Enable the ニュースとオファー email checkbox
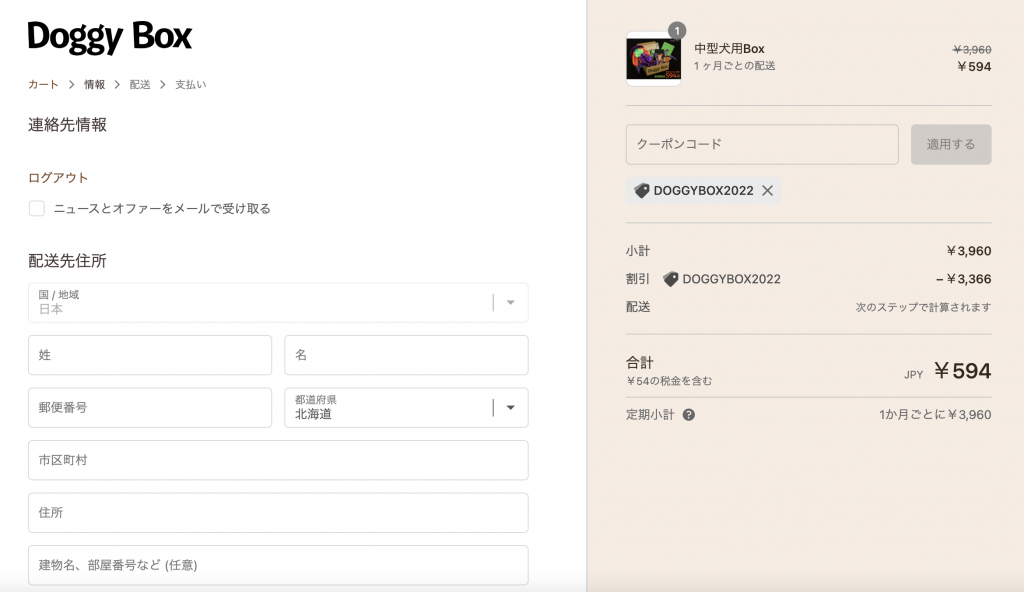The height and width of the screenshot is (592, 1024). [37, 208]
